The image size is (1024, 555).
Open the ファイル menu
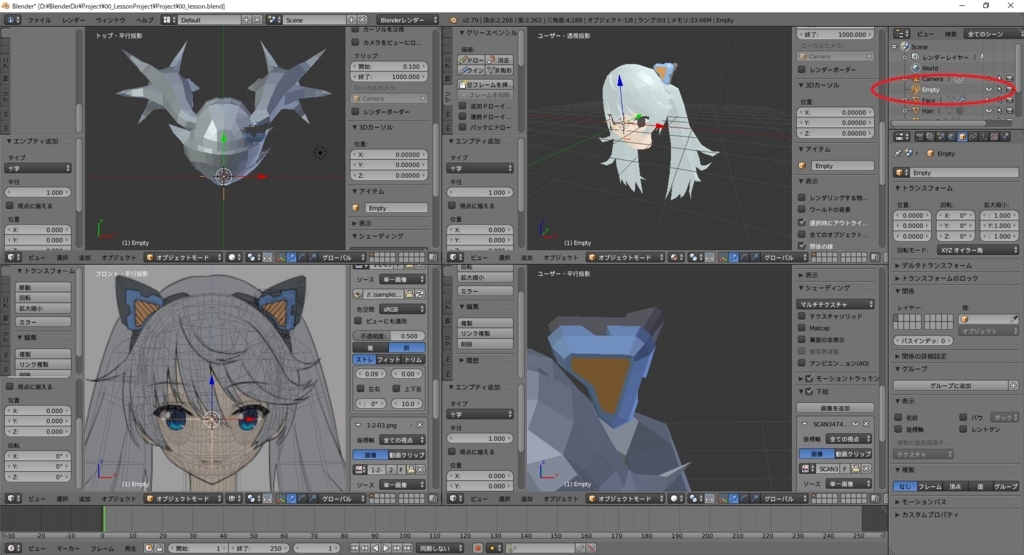[x=39, y=20]
